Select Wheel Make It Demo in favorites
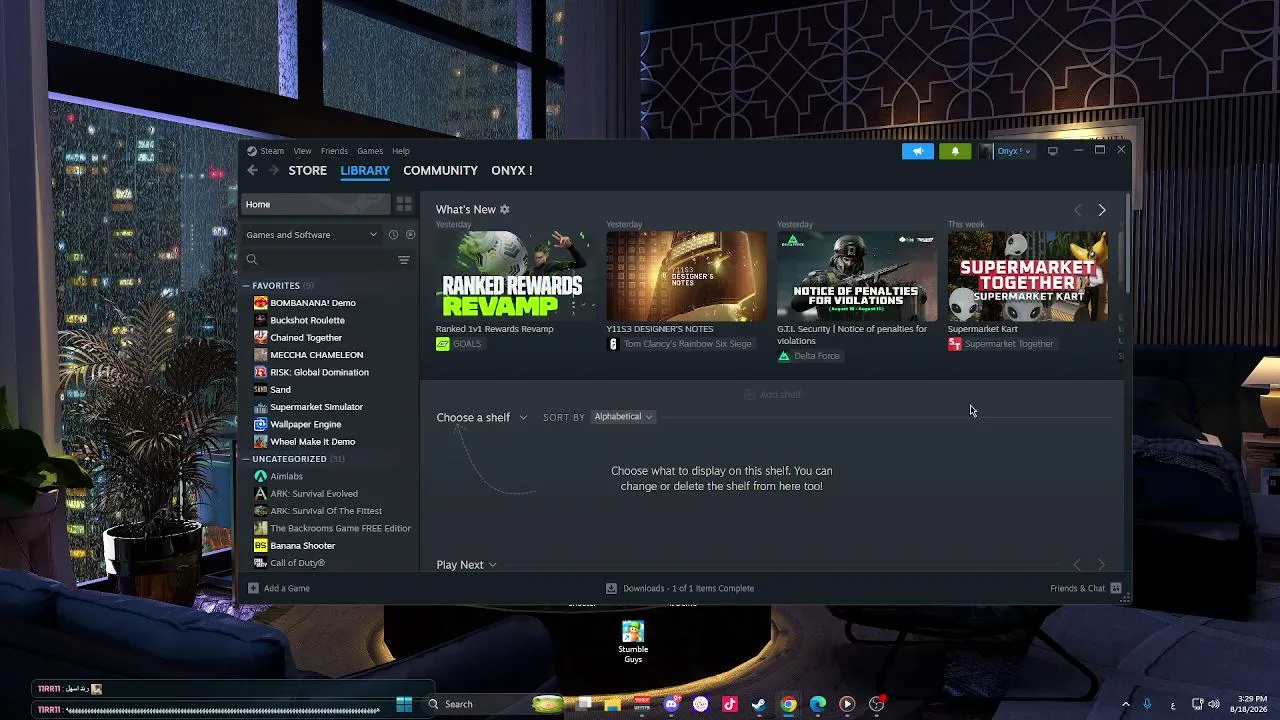The height and width of the screenshot is (720, 1280). (312, 442)
